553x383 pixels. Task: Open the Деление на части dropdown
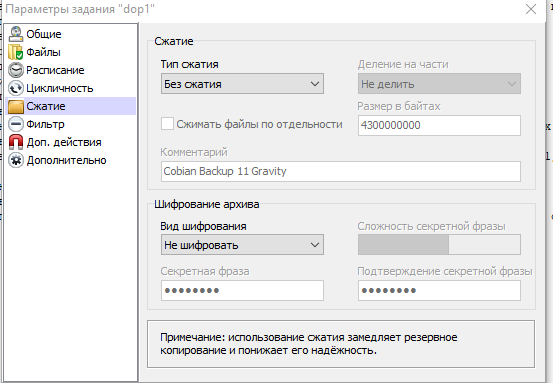[439, 84]
